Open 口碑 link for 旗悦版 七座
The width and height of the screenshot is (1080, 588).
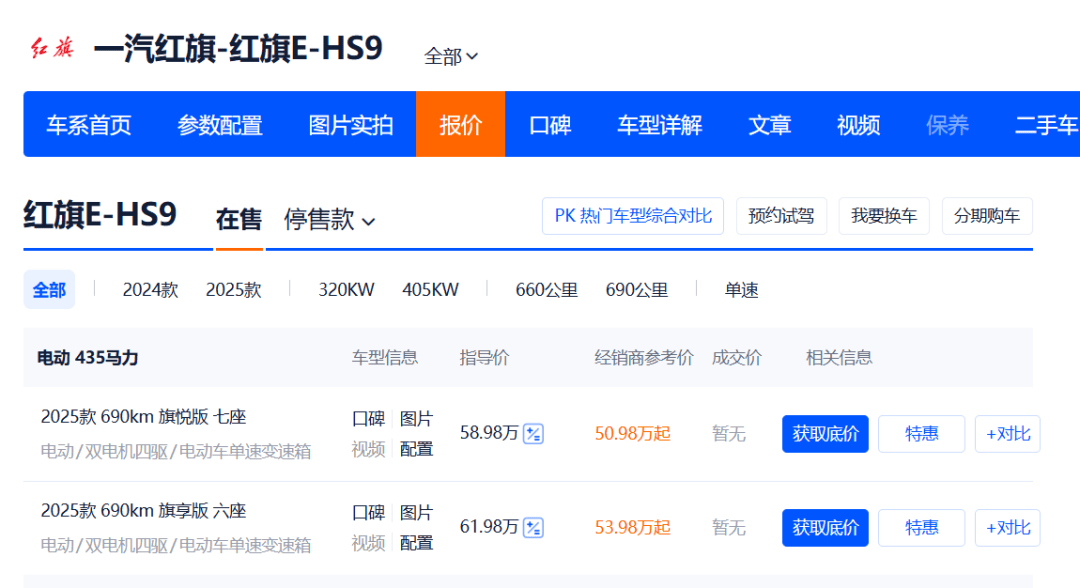pyautogui.click(x=368, y=419)
